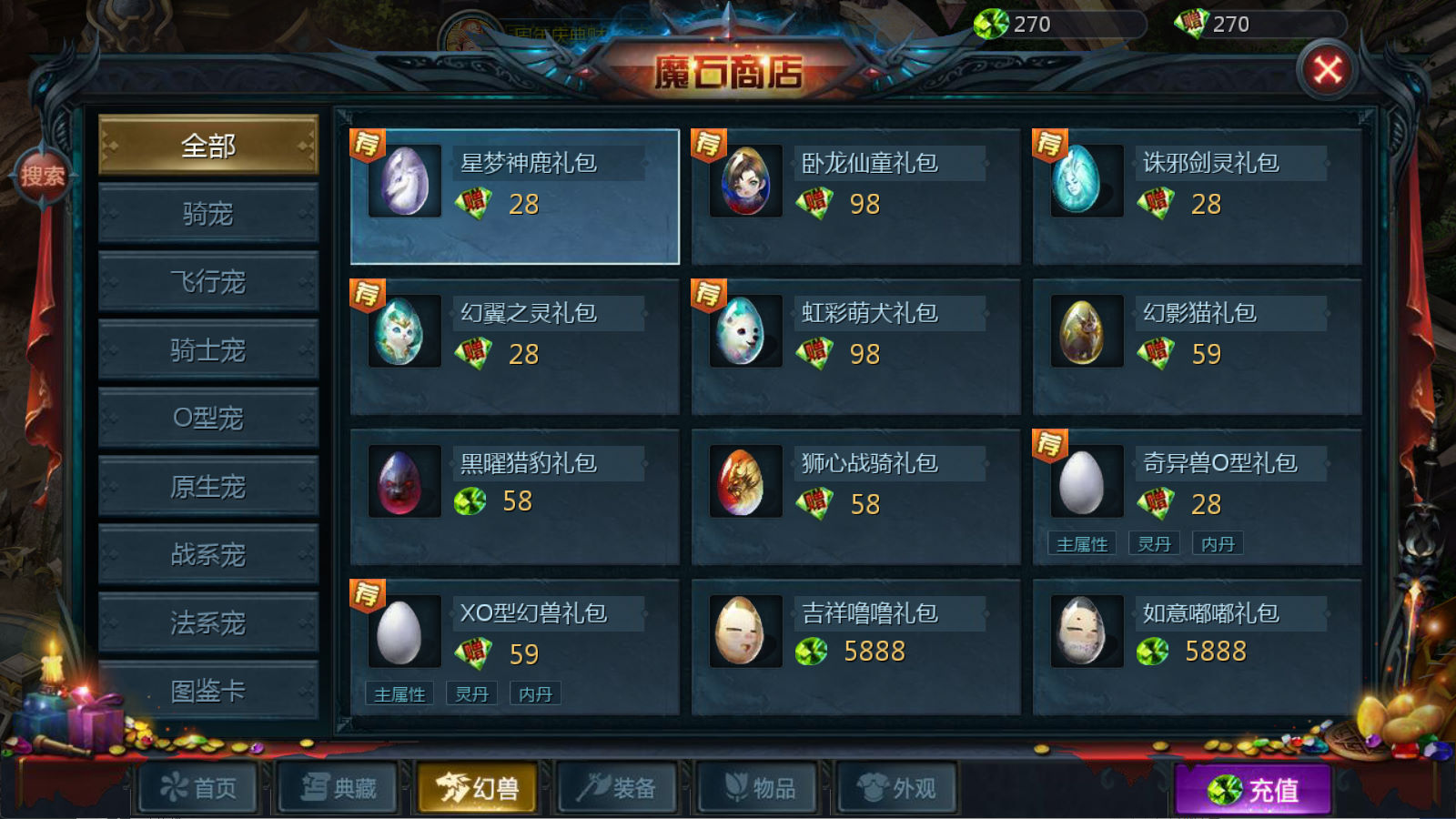Select the 星梦神鹿礼包 egg icon
Image resolution: width=1456 pixels, height=819 pixels.
coord(405,180)
